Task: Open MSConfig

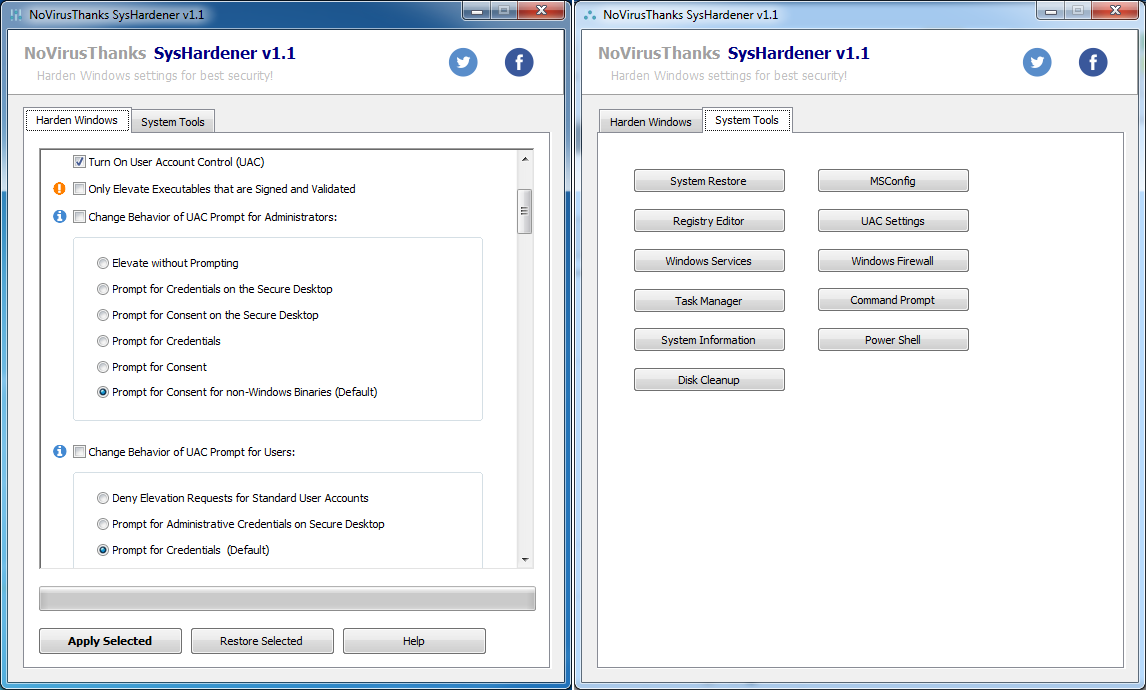Action: click(892, 181)
